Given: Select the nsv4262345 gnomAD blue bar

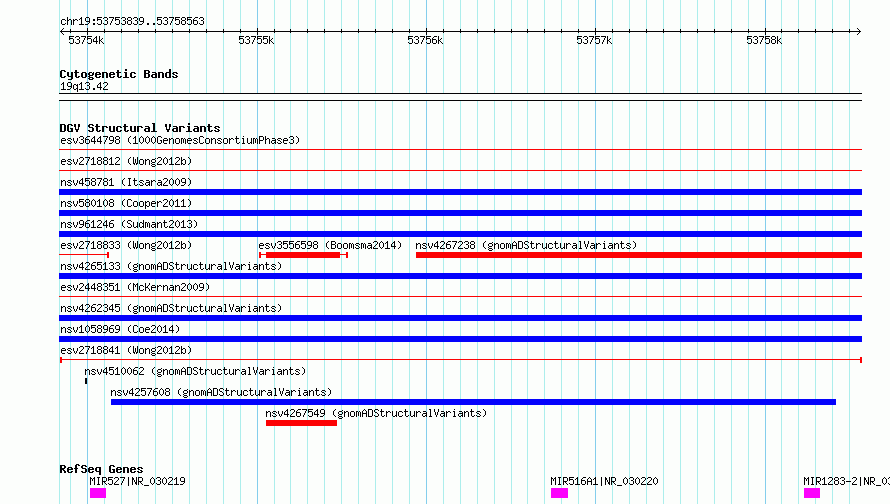Looking at the screenshot, I should click(x=460, y=318).
